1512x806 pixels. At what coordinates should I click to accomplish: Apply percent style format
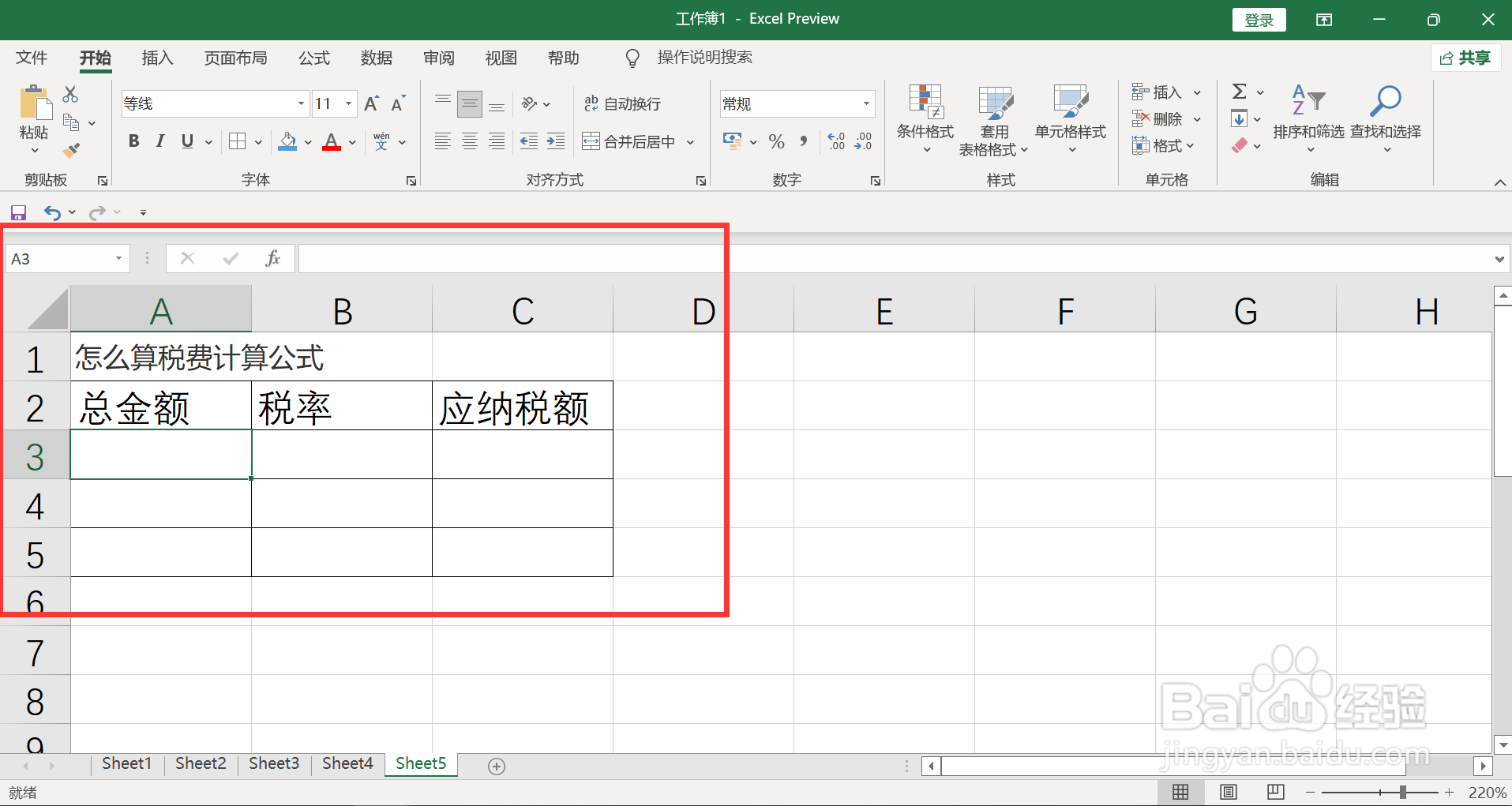coord(776,141)
